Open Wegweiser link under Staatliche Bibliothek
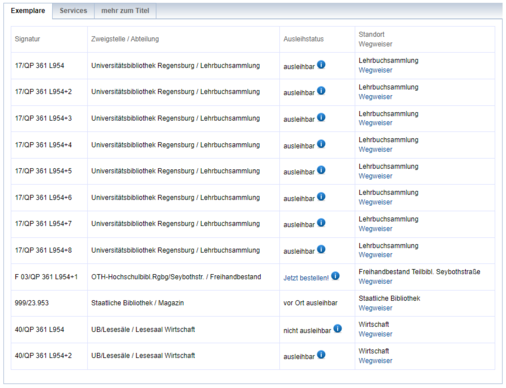 tap(375, 308)
